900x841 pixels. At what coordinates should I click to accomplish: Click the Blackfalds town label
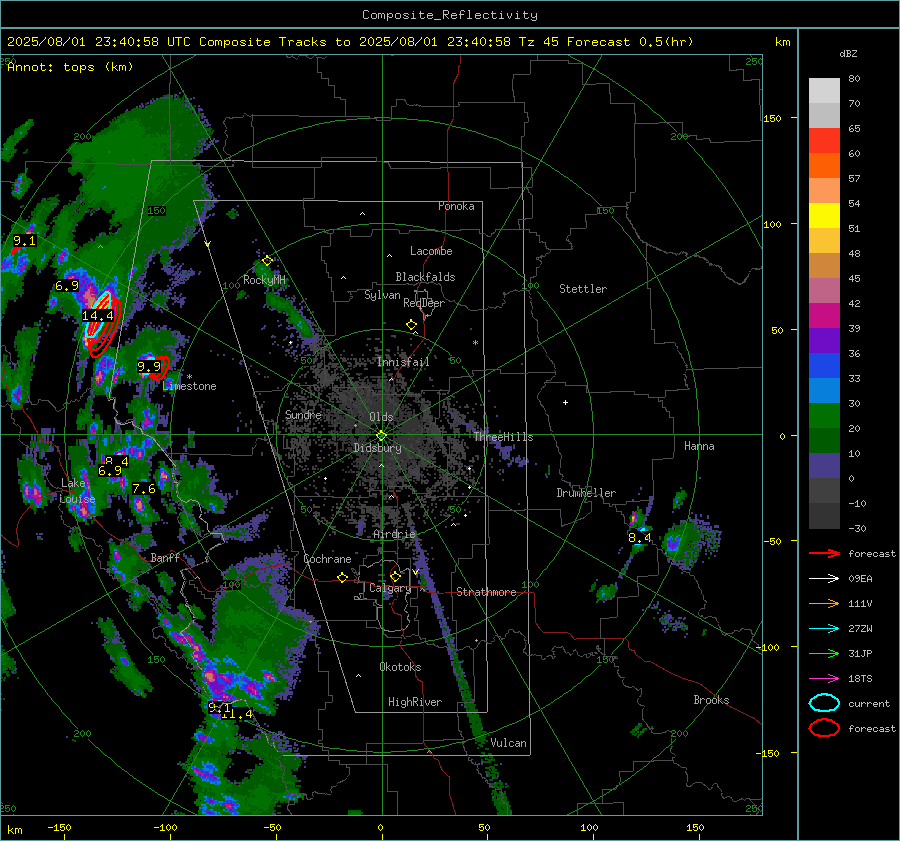[425, 277]
